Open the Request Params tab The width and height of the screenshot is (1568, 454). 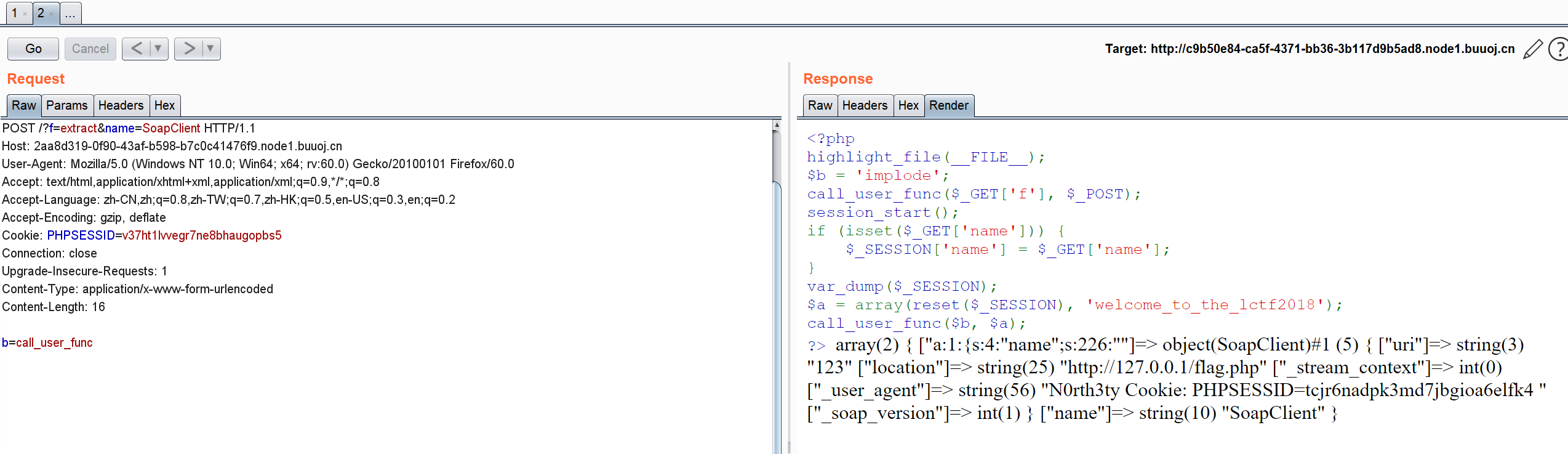coord(67,105)
